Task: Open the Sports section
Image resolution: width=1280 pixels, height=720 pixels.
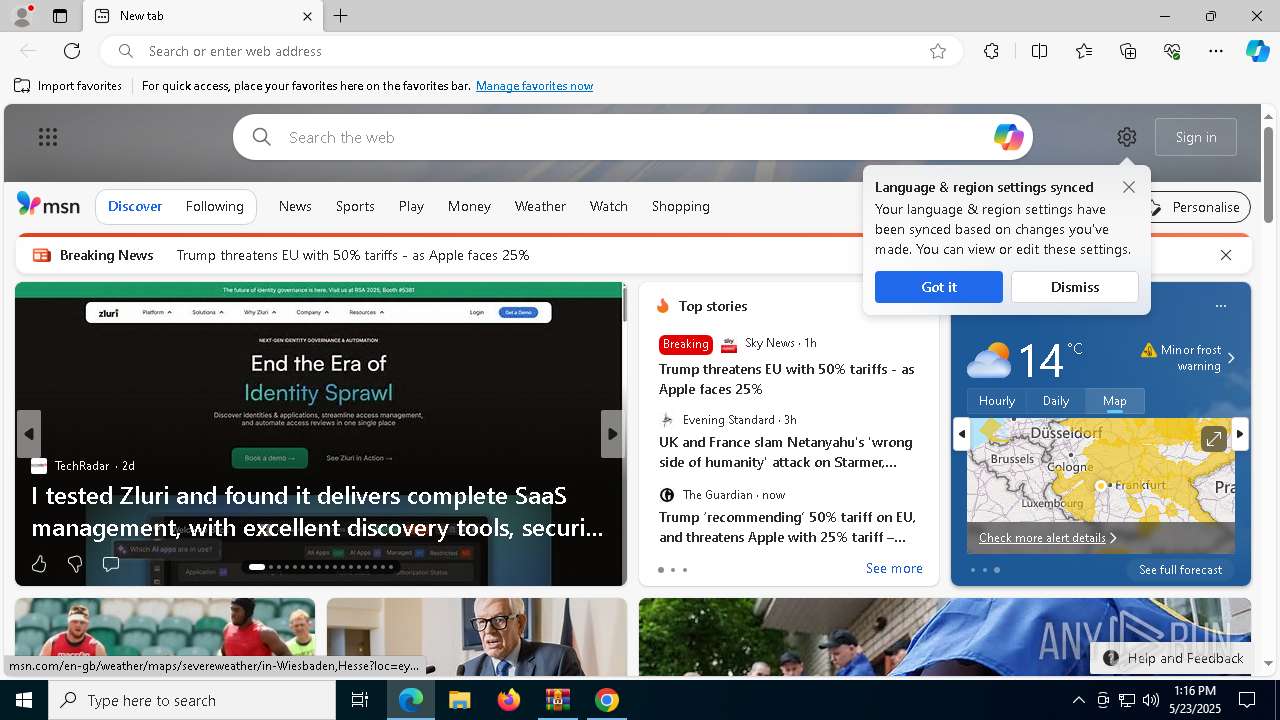Action: [355, 206]
